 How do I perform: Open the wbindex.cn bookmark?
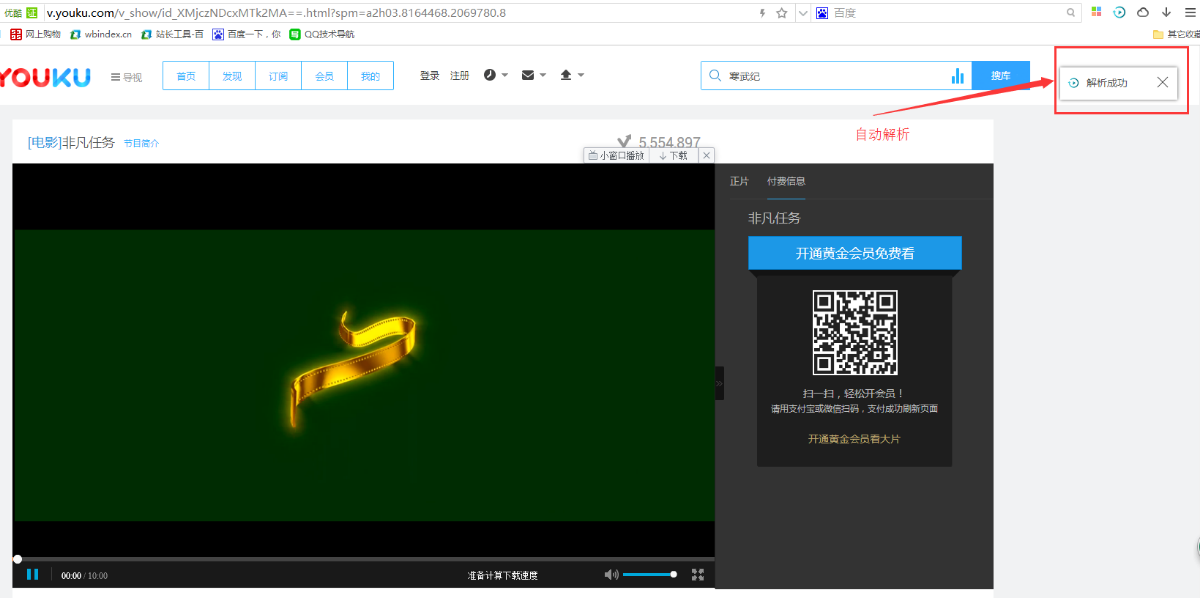101,34
